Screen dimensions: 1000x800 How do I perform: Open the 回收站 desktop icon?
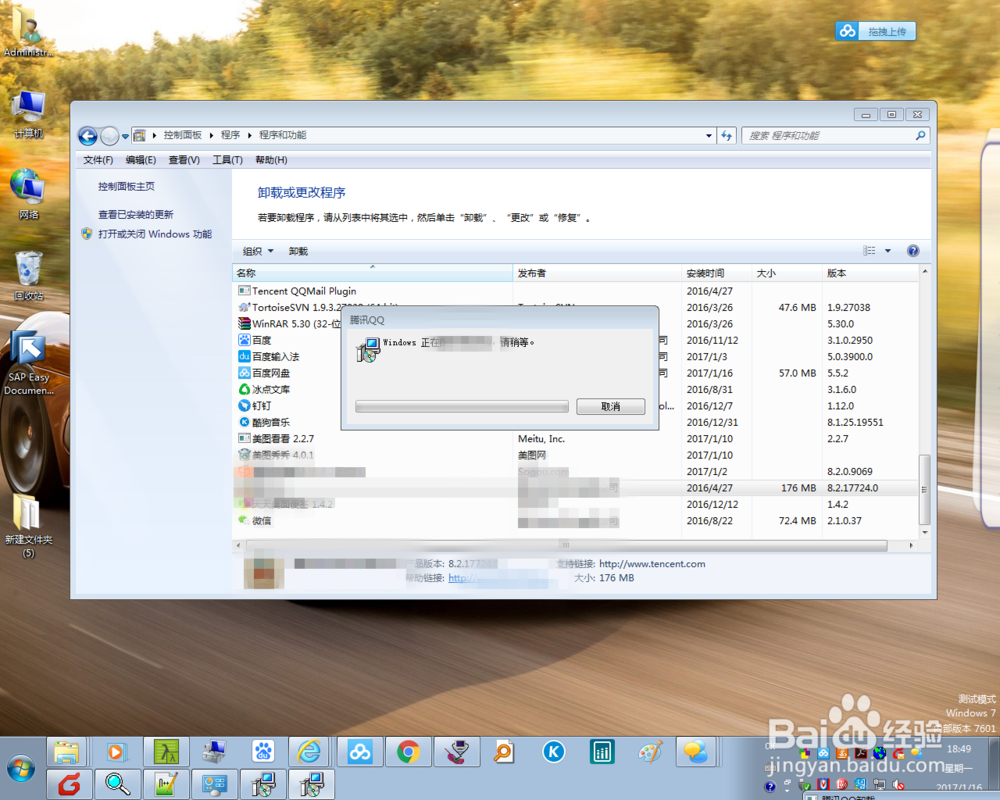point(29,276)
